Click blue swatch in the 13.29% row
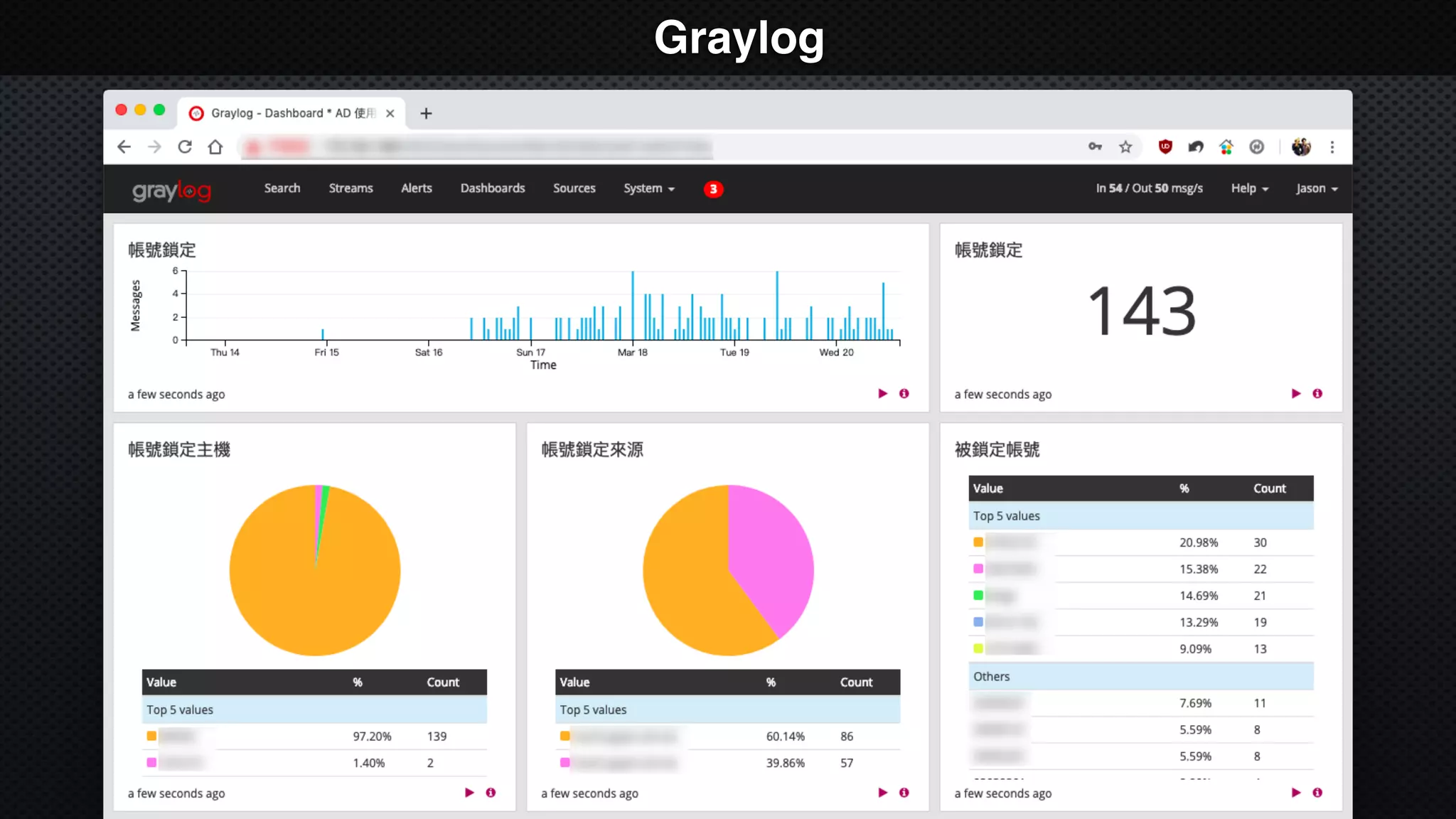Screen dimensions: 1456x819 click(x=978, y=621)
